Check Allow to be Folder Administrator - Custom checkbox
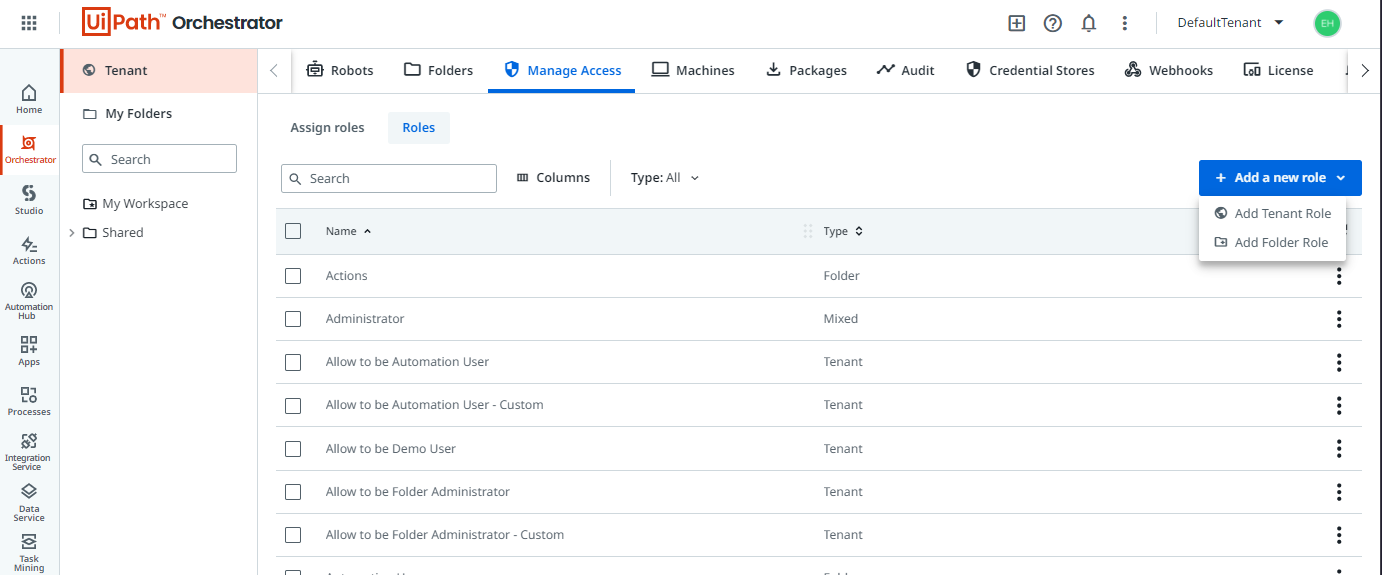 click(293, 535)
